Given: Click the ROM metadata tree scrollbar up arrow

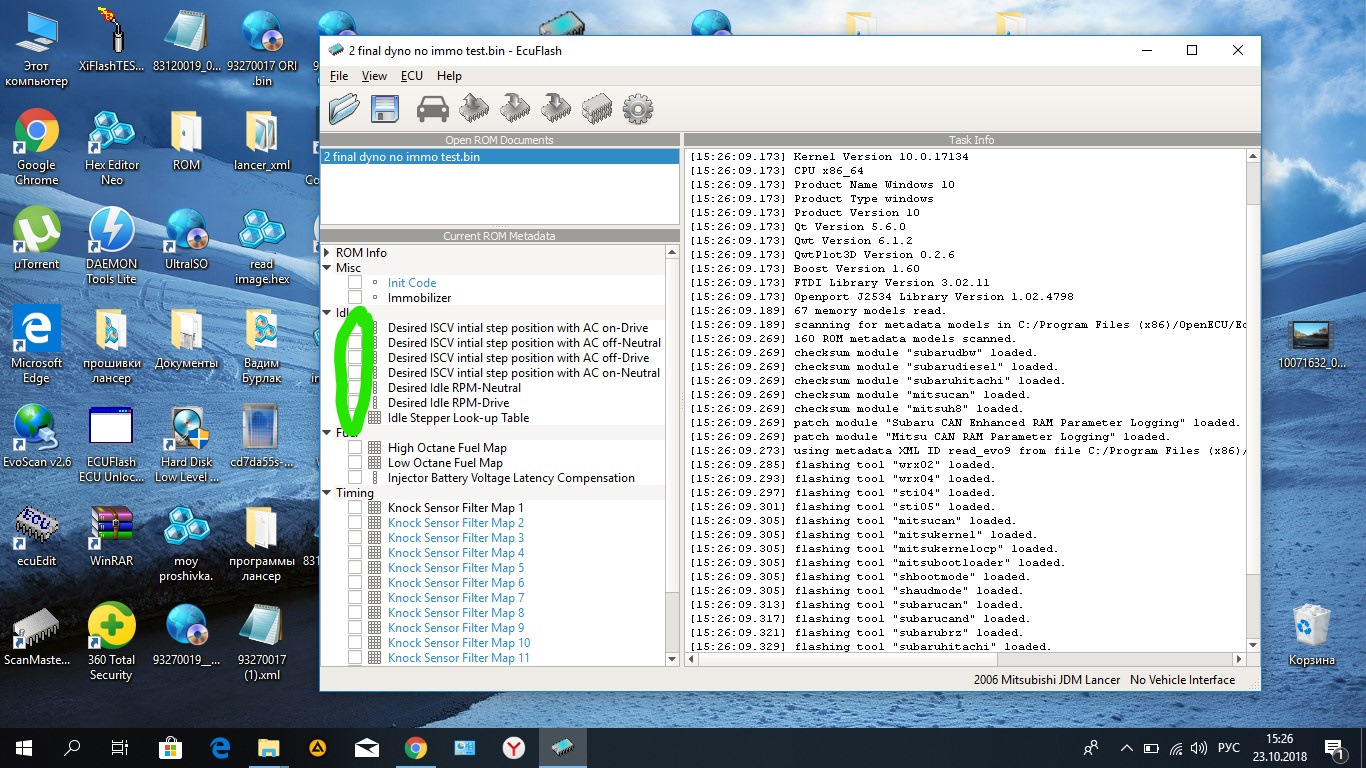Looking at the screenshot, I should pyautogui.click(x=672, y=253).
